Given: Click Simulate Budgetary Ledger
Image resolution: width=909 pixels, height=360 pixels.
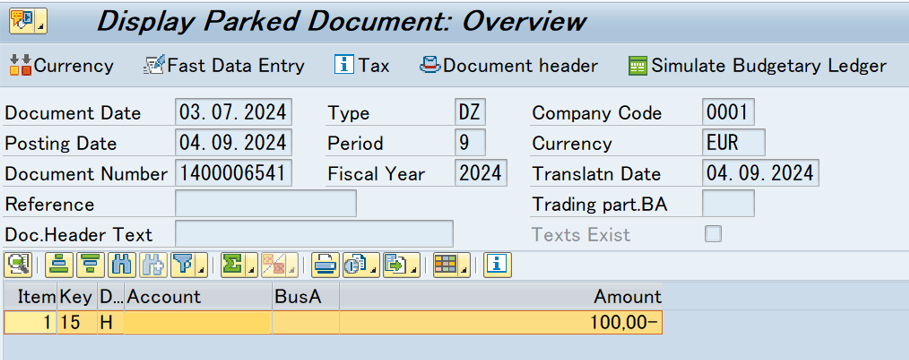Looking at the screenshot, I should pyautogui.click(x=757, y=66).
